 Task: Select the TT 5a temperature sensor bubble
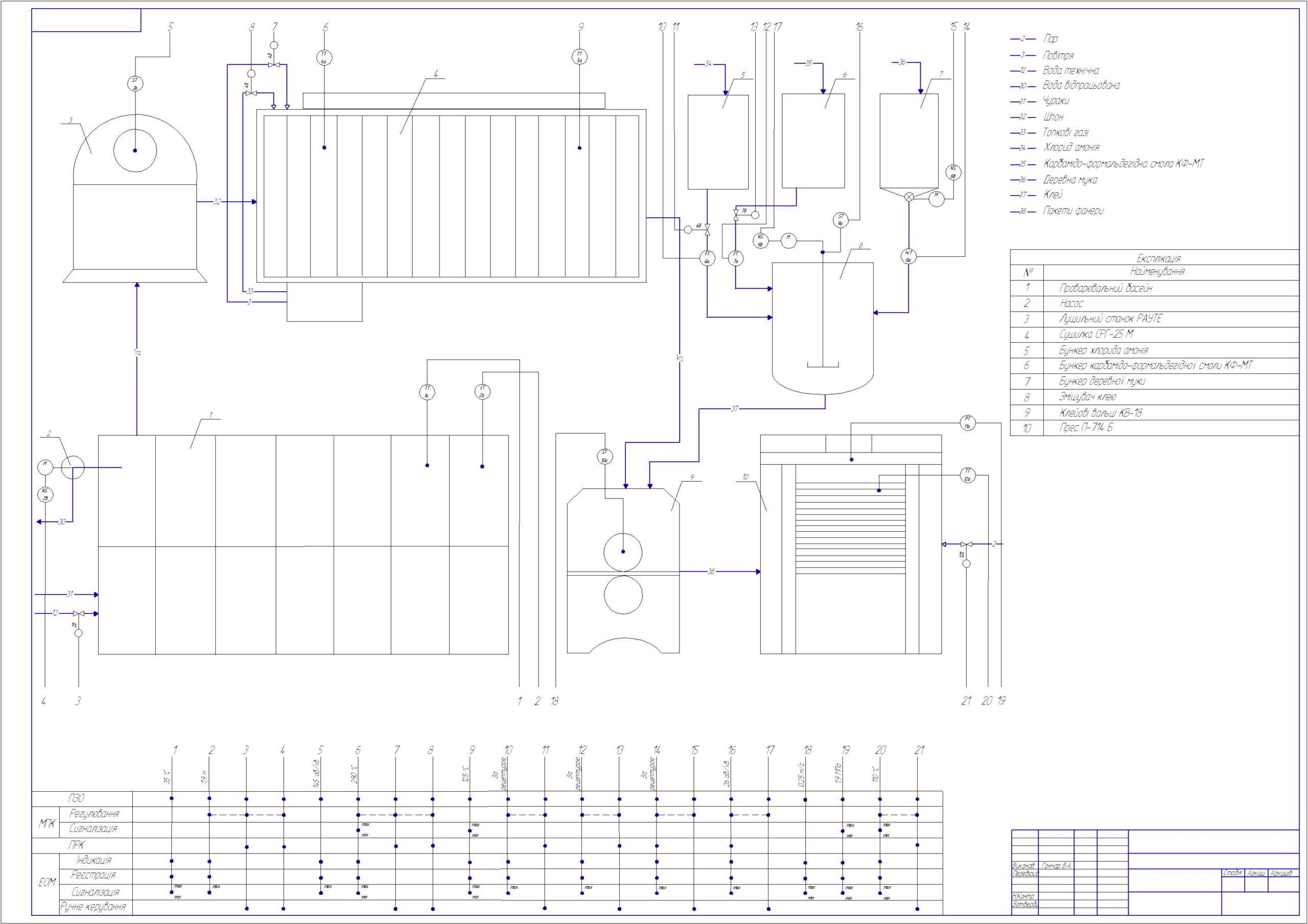pos(579,56)
